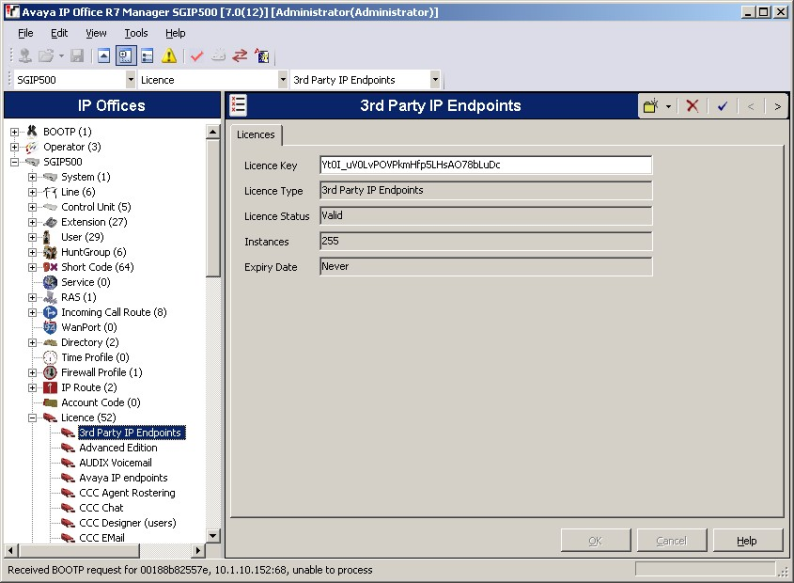This screenshot has height=583, width=794.
Task: Click the Help button
Action: click(x=747, y=541)
